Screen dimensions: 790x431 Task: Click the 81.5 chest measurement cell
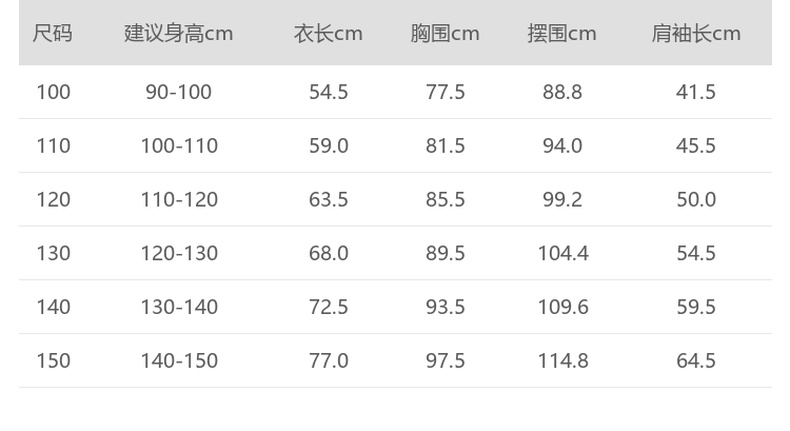[445, 146]
